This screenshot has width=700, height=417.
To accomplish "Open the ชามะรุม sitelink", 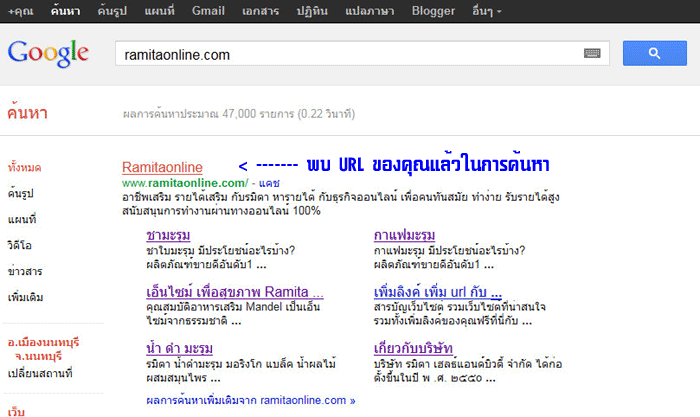I will (168, 235).
